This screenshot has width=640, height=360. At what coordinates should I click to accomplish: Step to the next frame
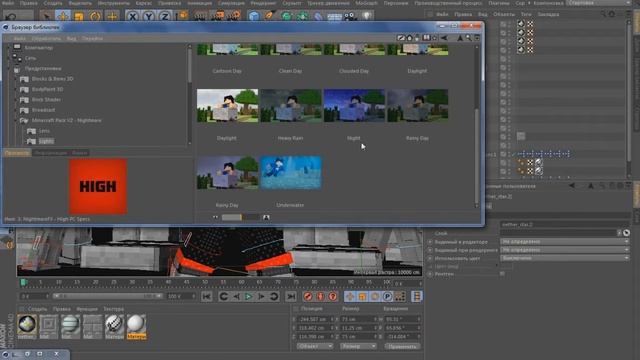click(x=261, y=296)
